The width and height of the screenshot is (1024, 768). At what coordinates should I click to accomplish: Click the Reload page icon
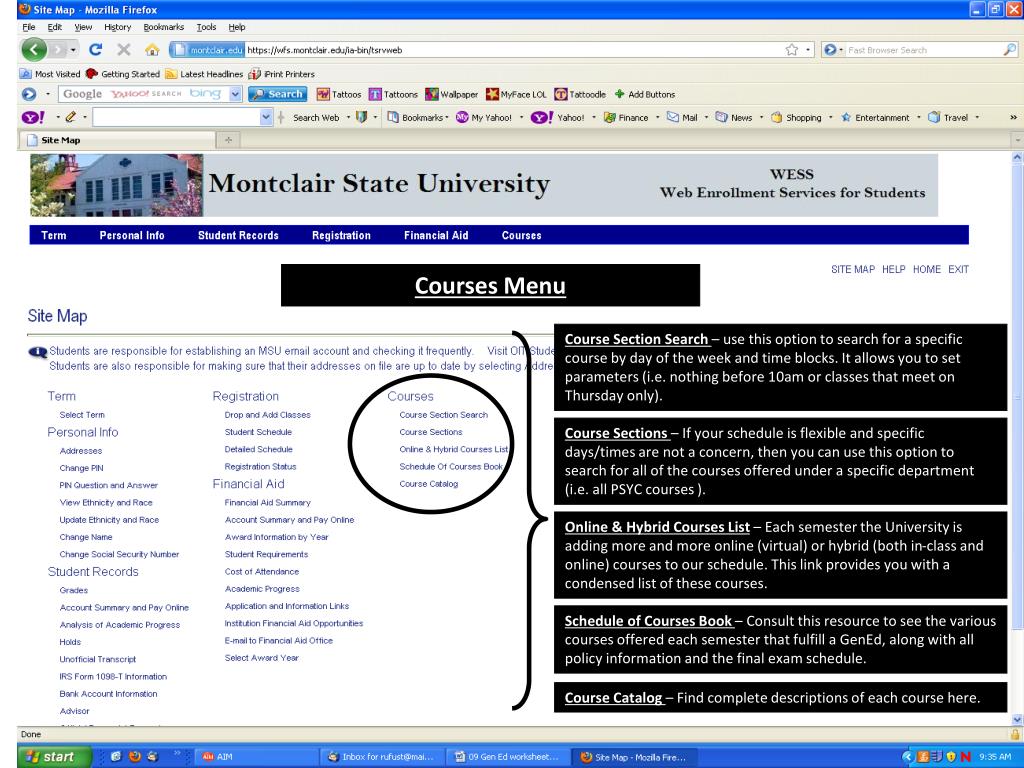pos(95,50)
